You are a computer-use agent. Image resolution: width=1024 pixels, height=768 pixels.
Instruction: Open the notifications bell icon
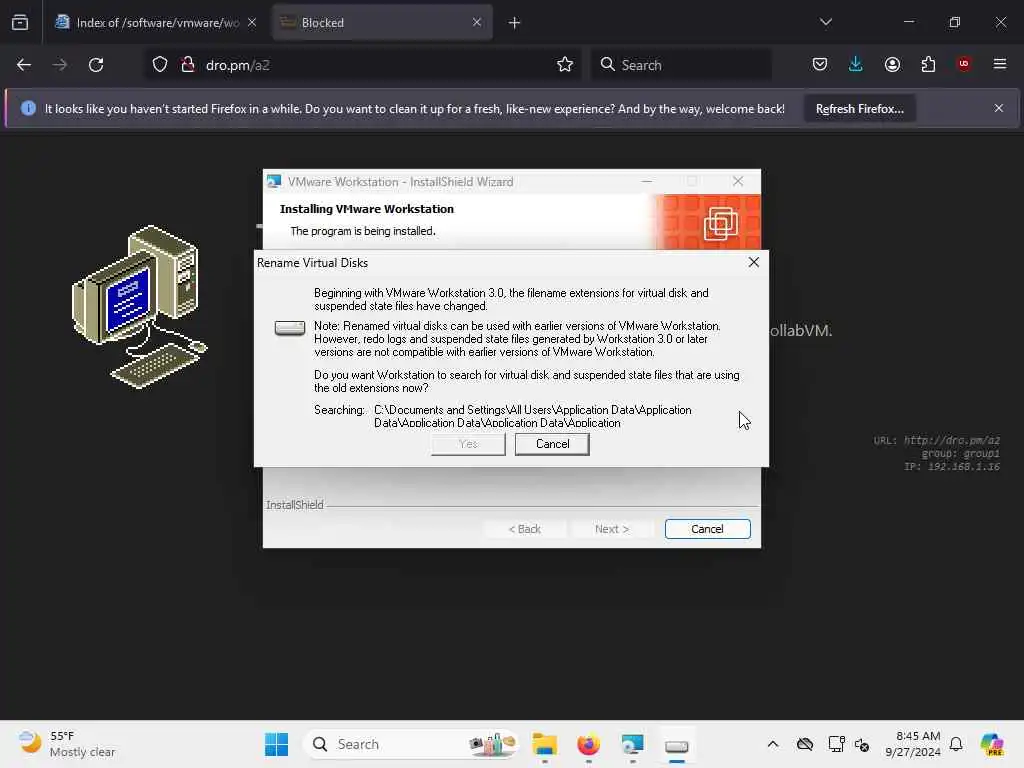point(956,744)
